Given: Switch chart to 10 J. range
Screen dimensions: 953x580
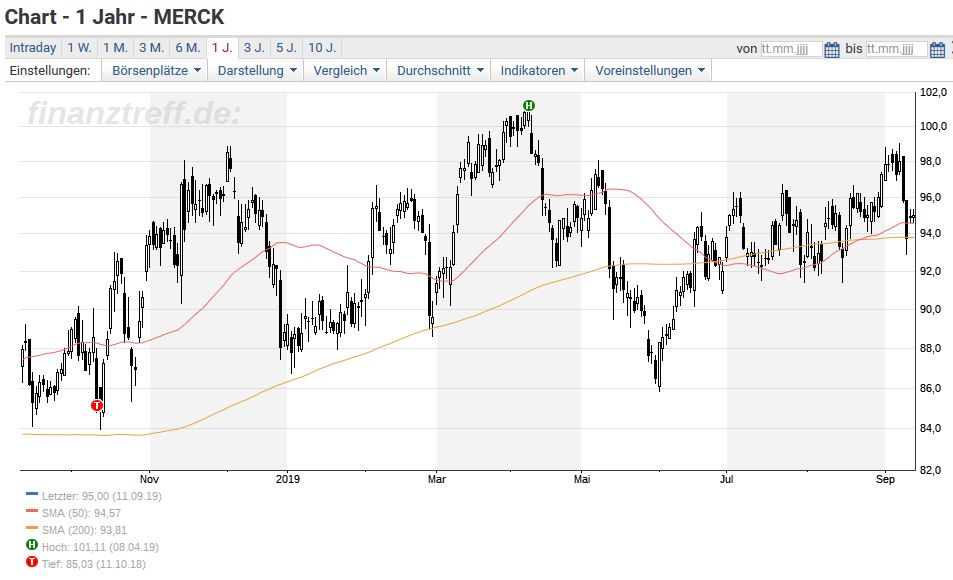Looking at the screenshot, I should (x=322, y=47).
